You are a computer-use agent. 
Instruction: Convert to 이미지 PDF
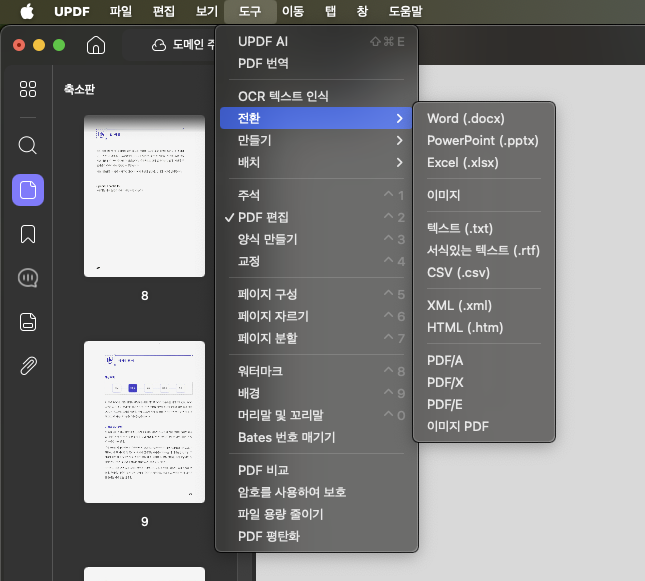tap(484, 426)
